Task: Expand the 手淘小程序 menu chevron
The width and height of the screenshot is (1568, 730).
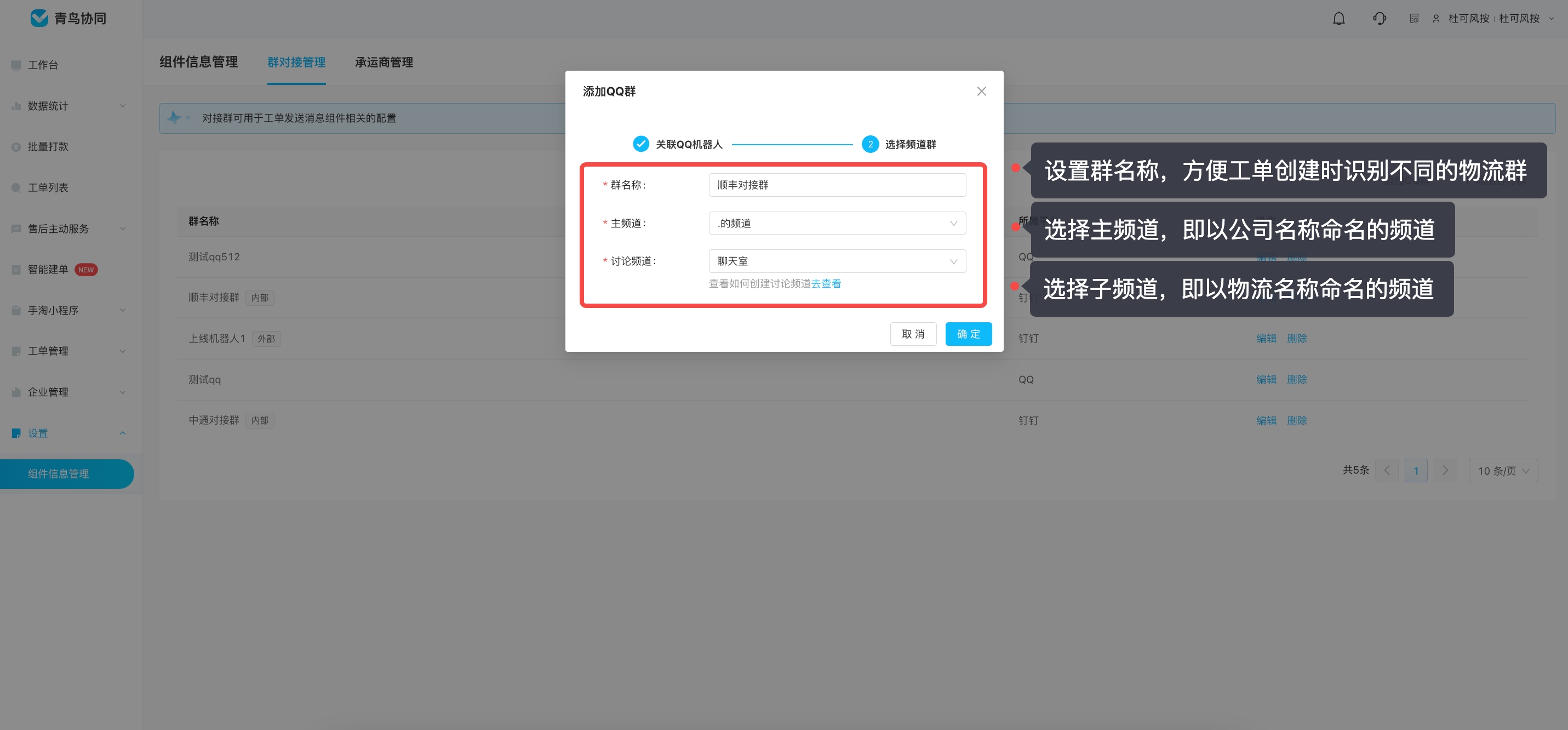Action: (x=122, y=311)
